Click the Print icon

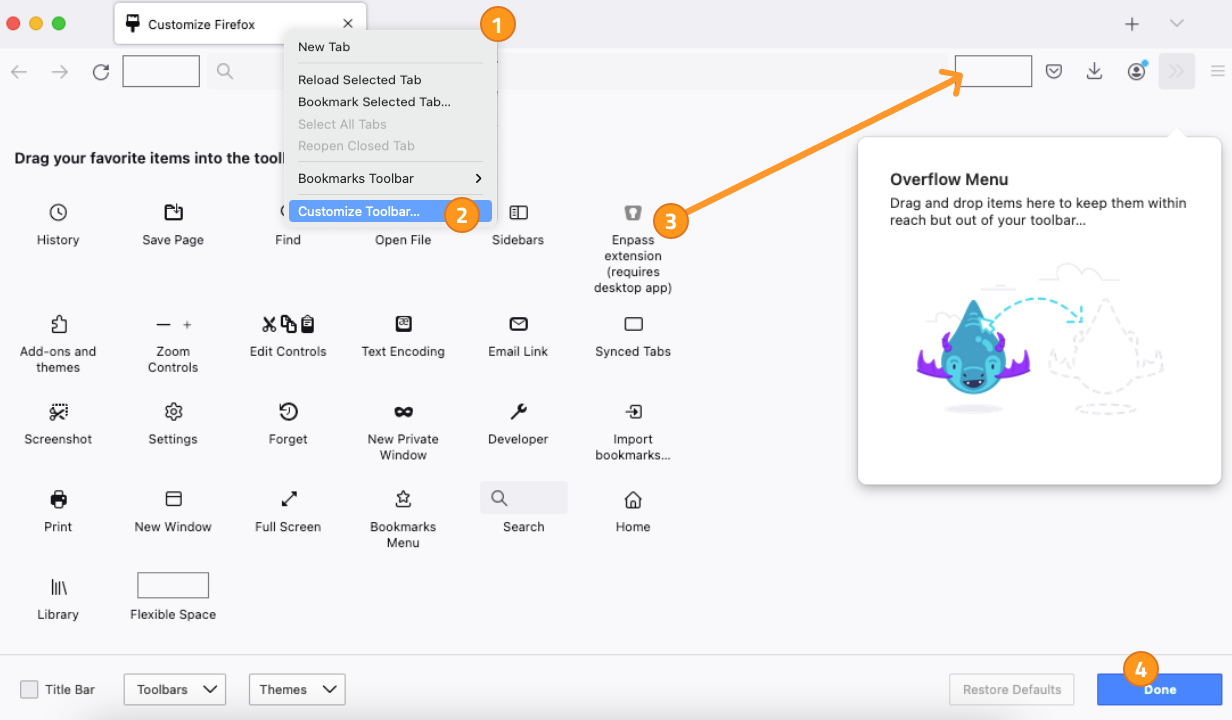[58, 499]
